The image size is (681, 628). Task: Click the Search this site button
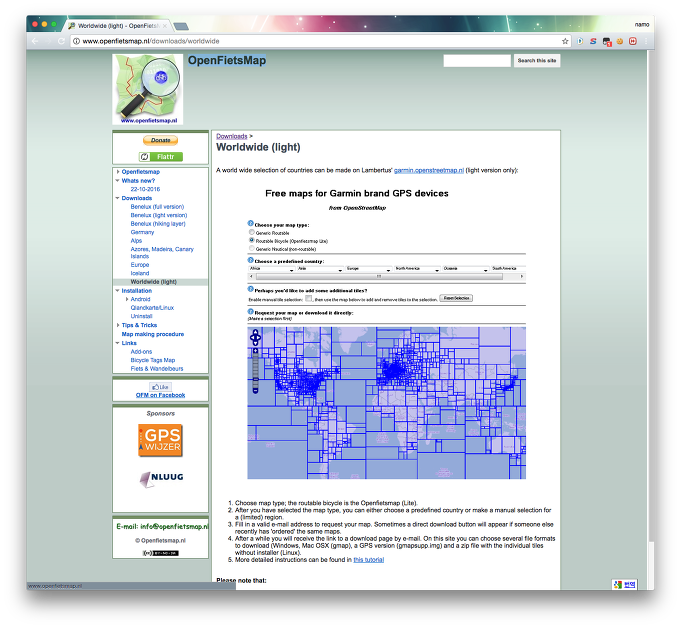[537, 61]
